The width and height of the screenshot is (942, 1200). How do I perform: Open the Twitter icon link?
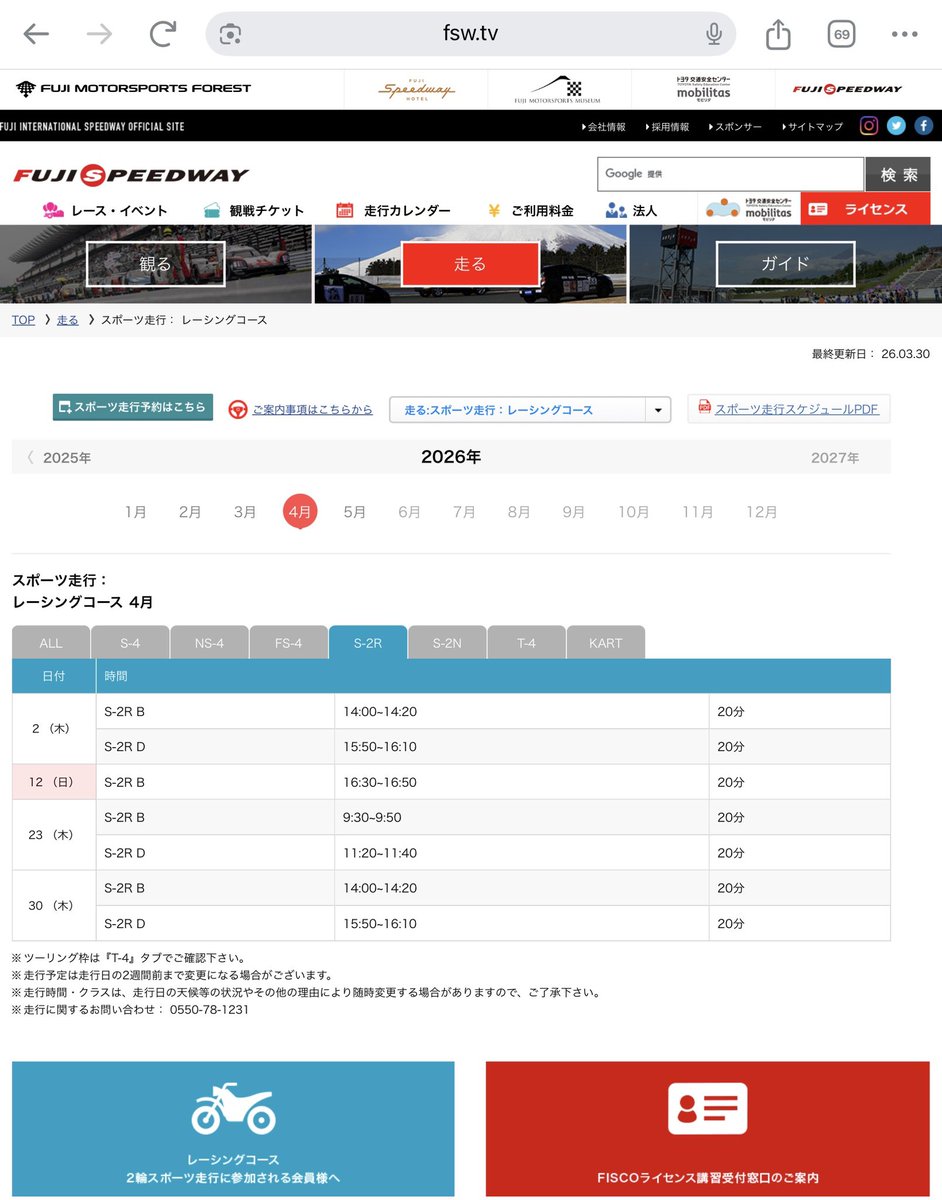tap(897, 126)
